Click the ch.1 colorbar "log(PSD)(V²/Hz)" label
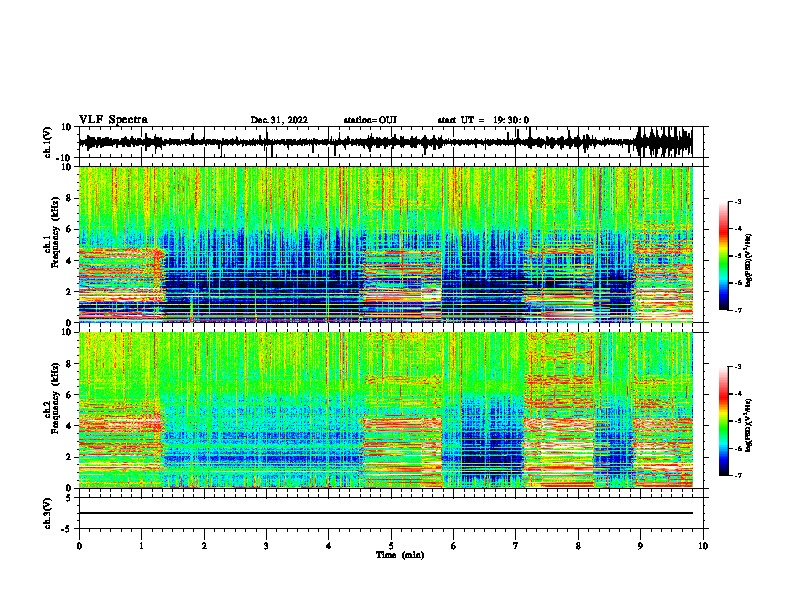Screen dimensions: 792x612 [x=748, y=260]
